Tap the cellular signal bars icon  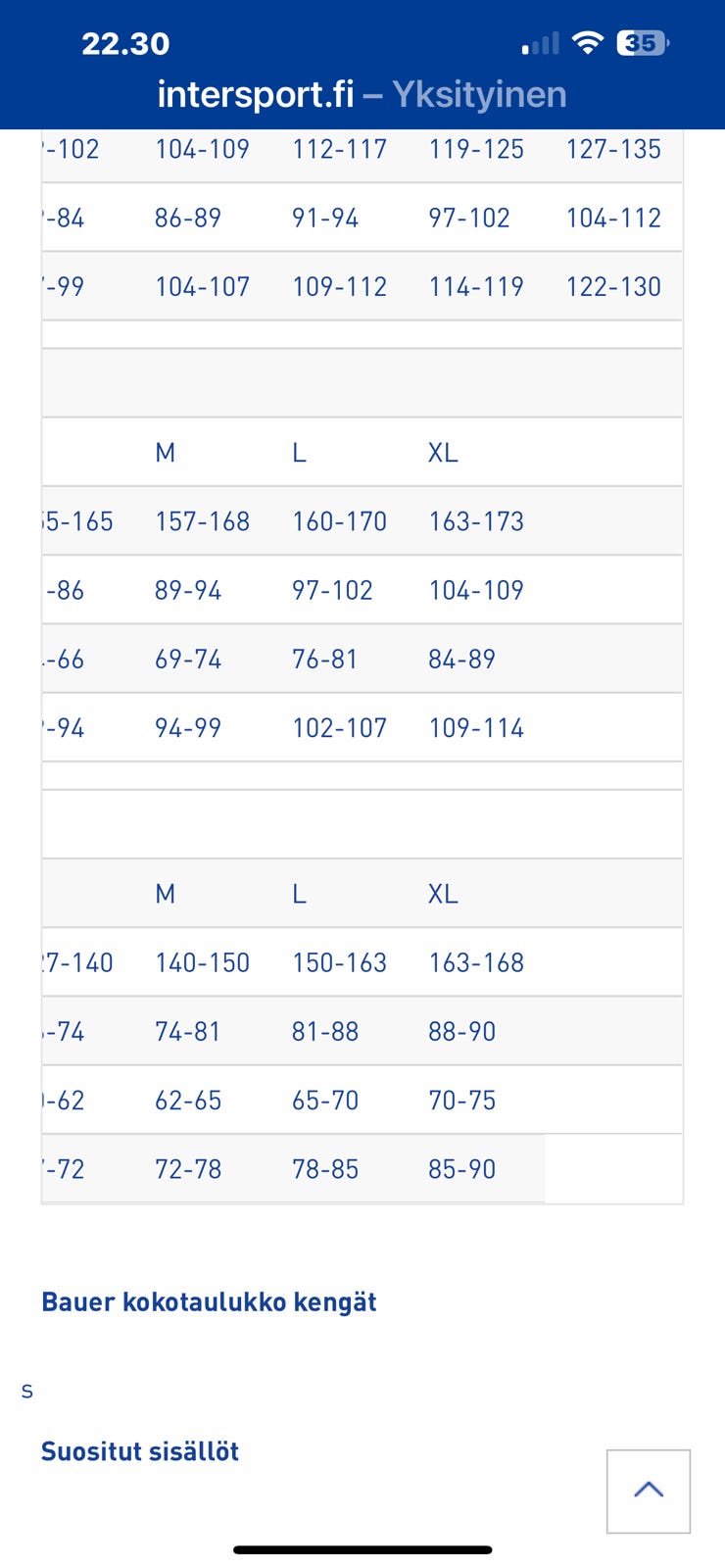540,44
